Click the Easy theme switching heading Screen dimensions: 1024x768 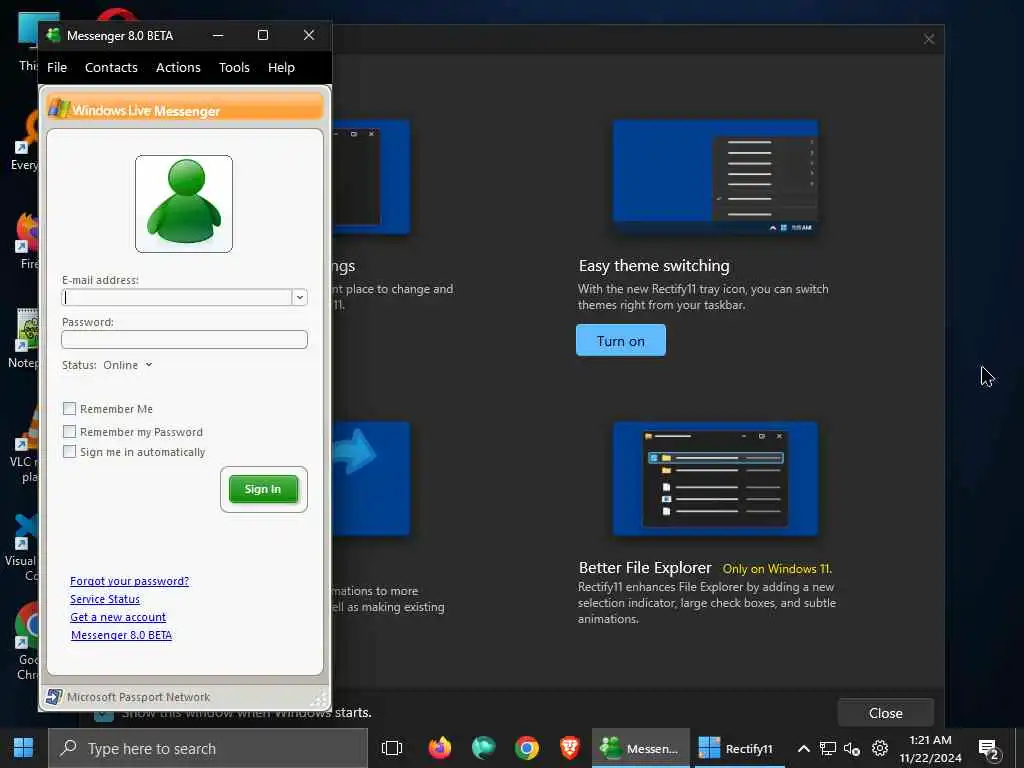pos(654,266)
